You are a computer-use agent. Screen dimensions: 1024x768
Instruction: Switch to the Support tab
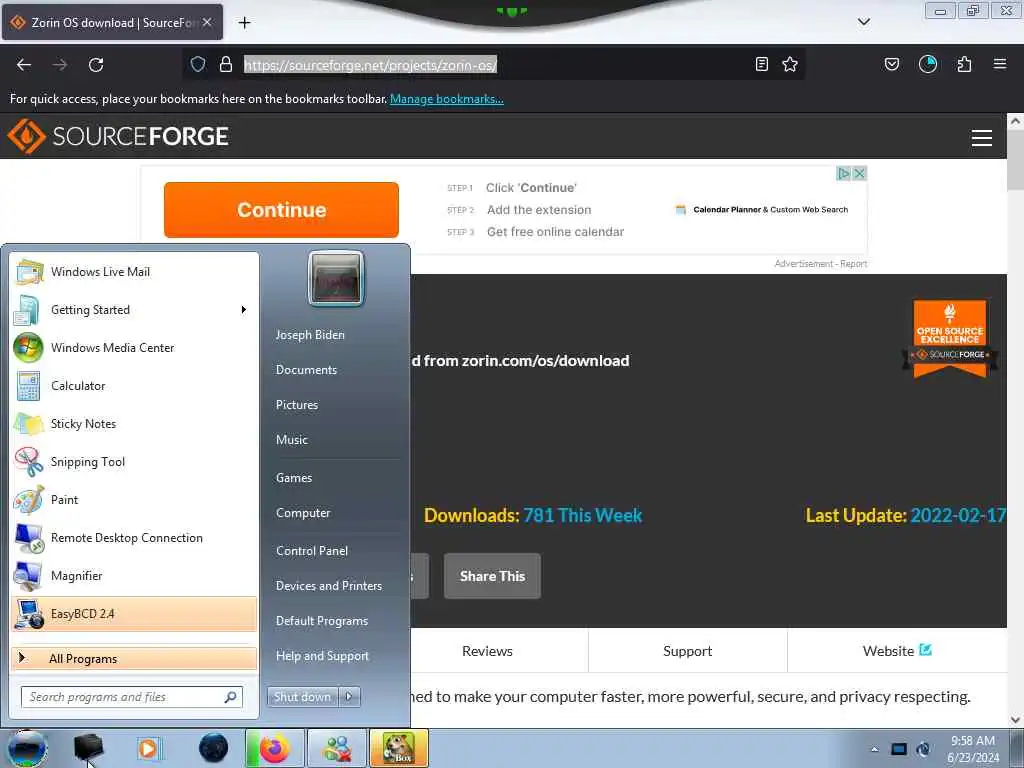(x=688, y=651)
